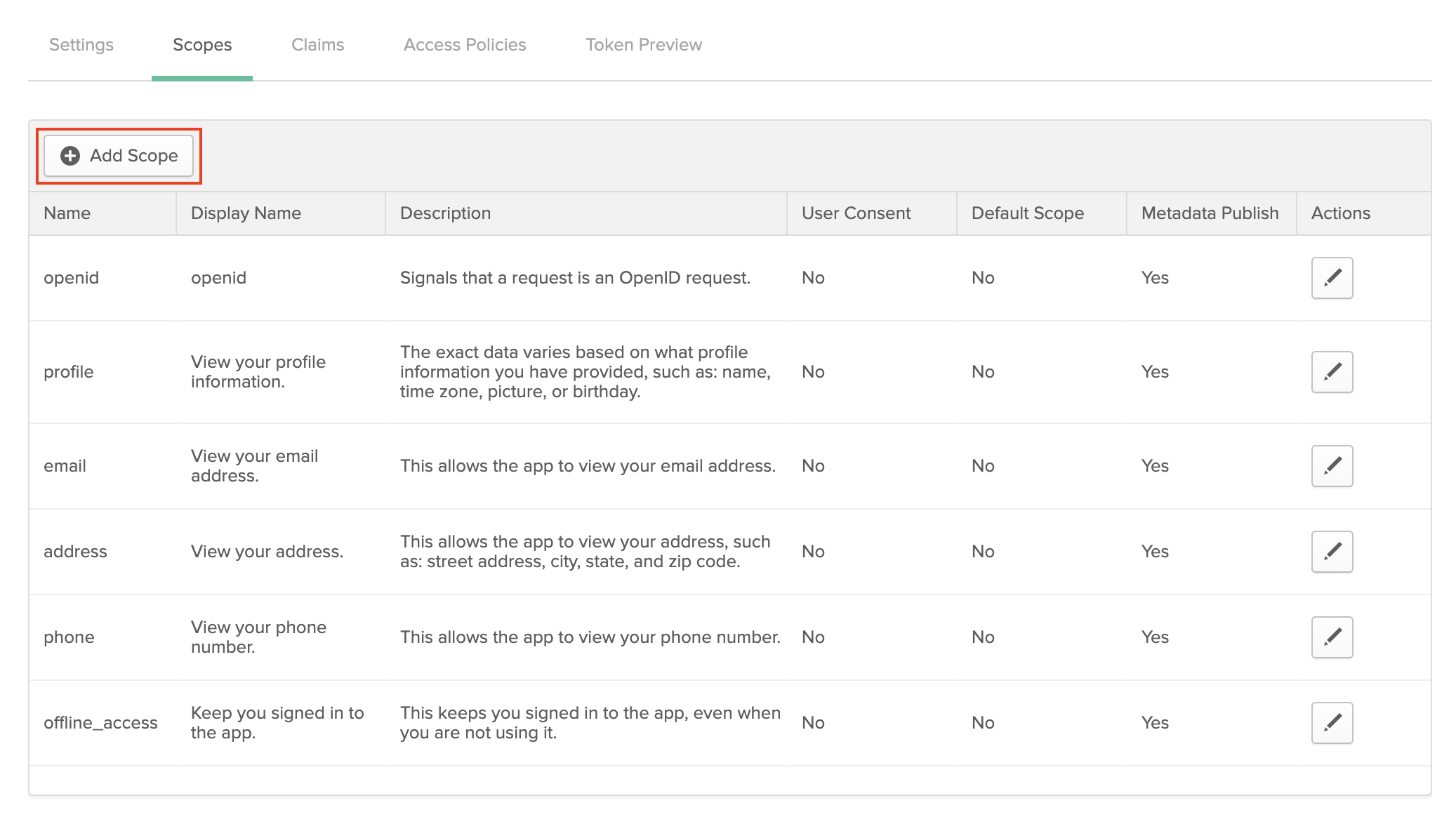The height and width of the screenshot is (817, 1456).
Task: Select the Scopes tab
Action: [201, 44]
